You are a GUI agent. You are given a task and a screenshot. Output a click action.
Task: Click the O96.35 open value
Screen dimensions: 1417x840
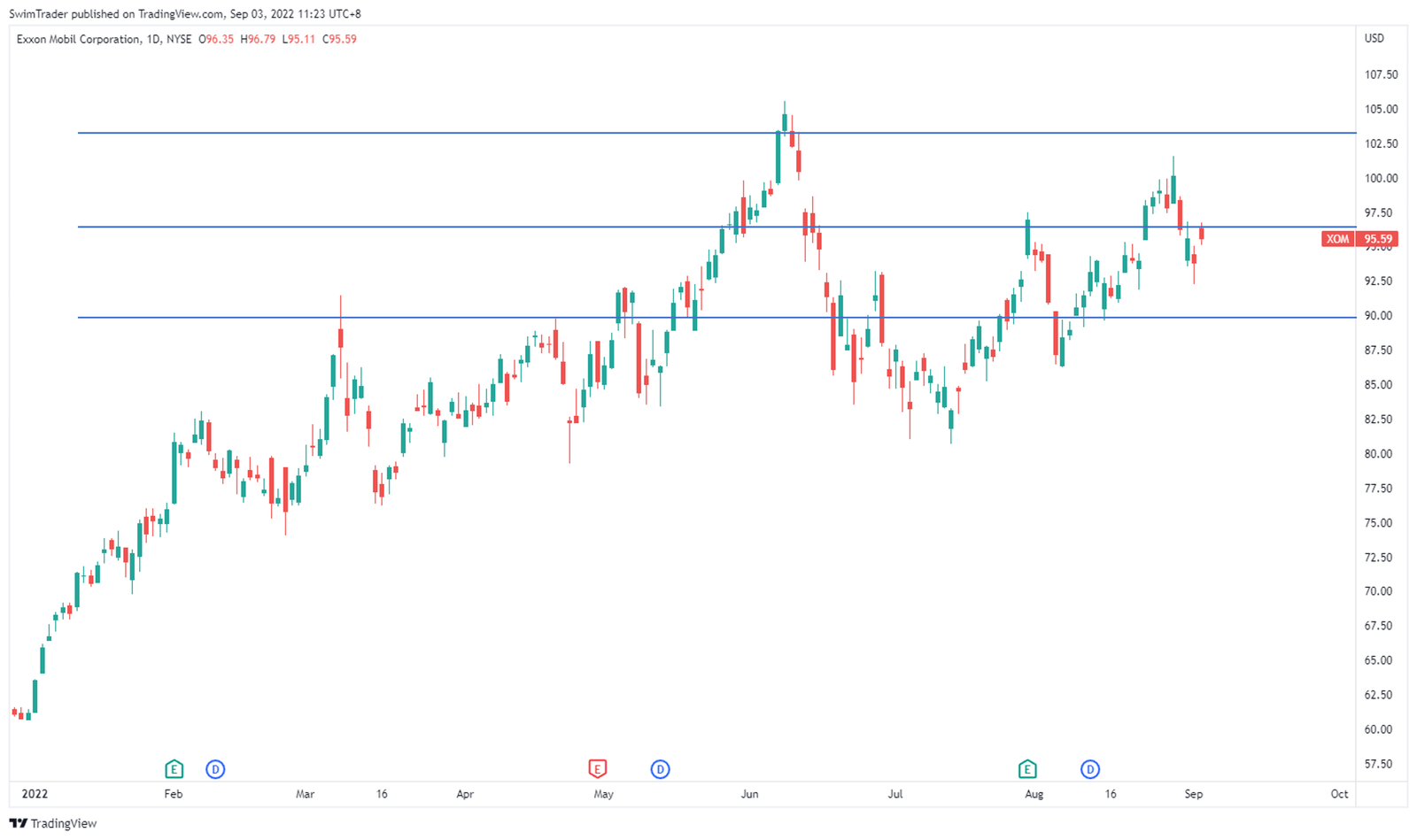(x=216, y=39)
